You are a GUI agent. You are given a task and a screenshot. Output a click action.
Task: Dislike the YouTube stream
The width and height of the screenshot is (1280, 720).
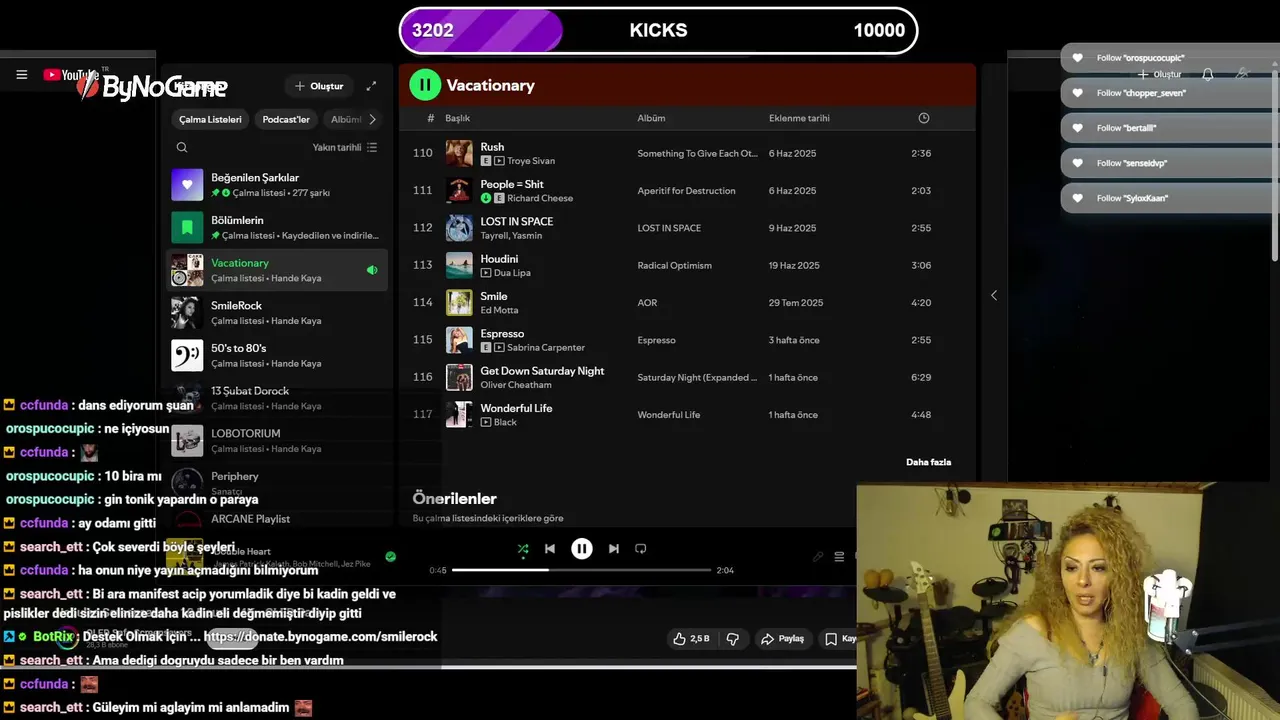pyautogui.click(x=732, y=638)
